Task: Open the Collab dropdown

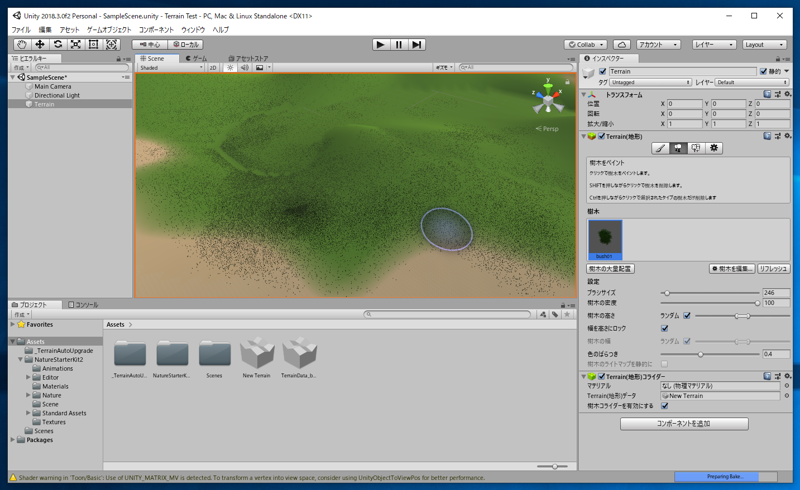Action: pyautogui.click(x=586, y=44)
